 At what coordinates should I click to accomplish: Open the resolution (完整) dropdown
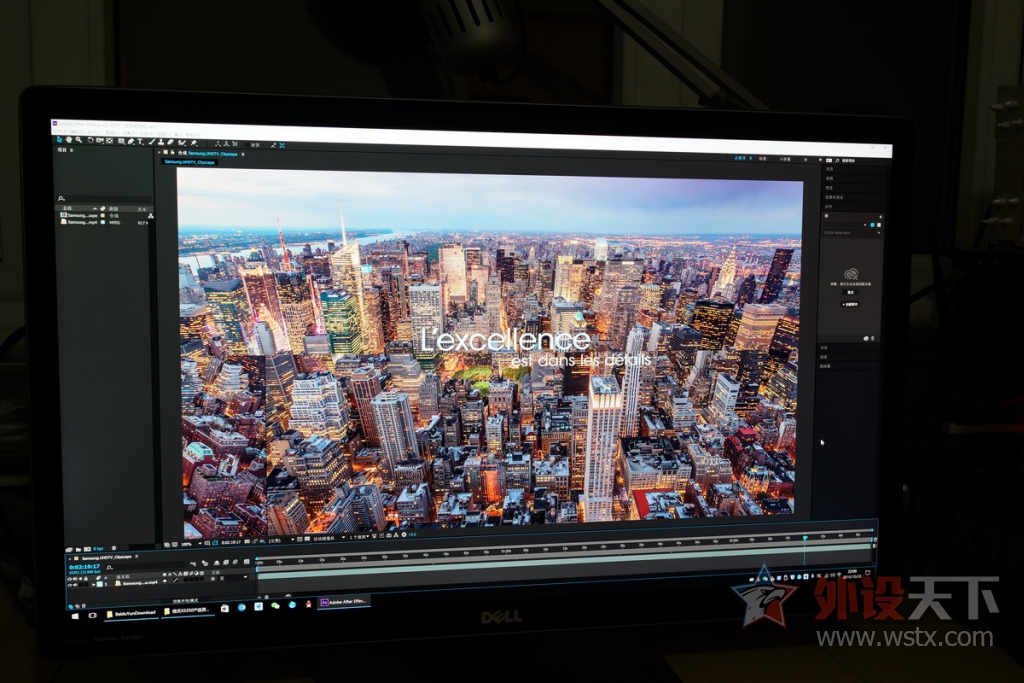click(x=282, y=540)
